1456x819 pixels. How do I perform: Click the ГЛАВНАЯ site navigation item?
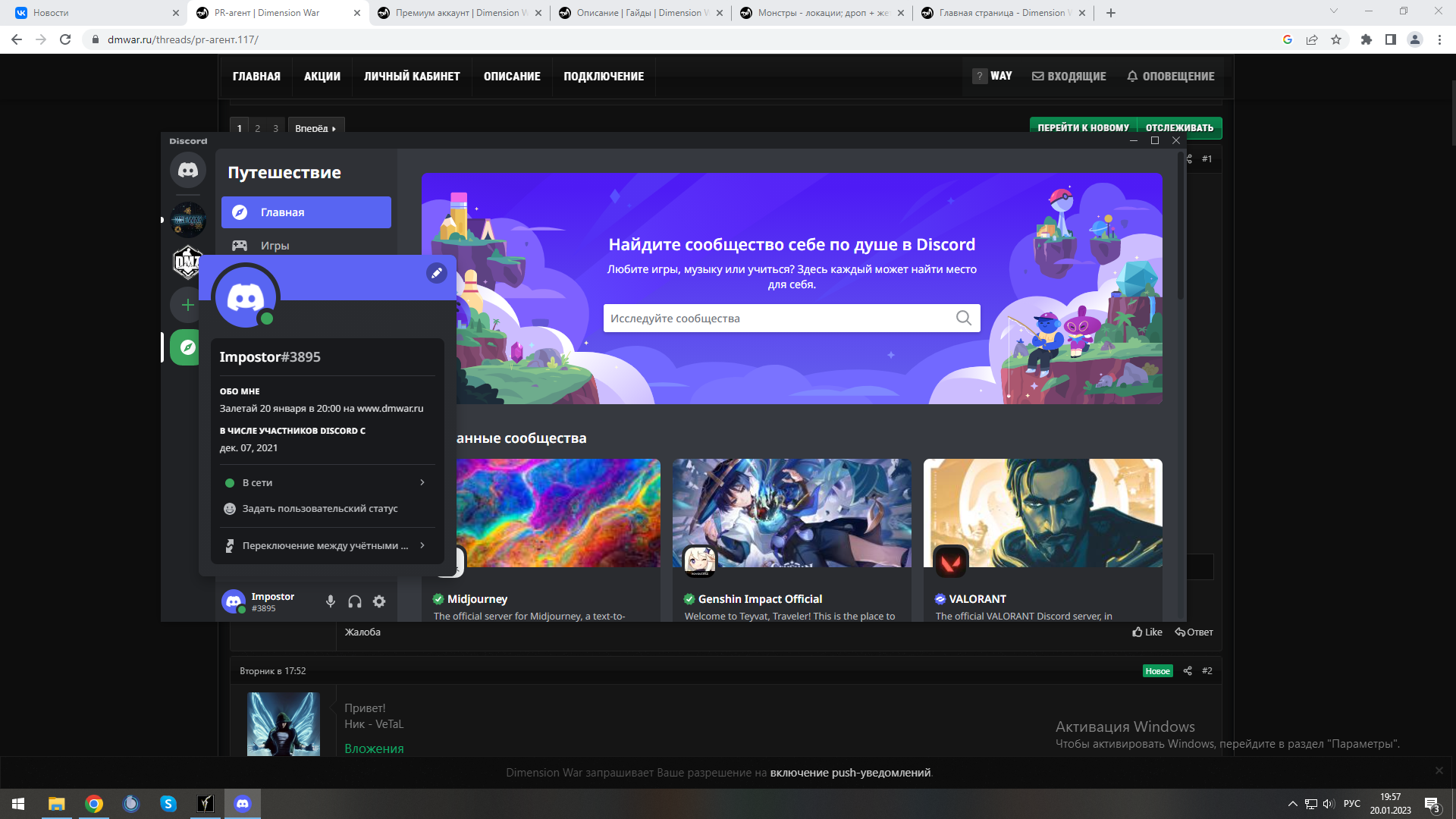256,77
